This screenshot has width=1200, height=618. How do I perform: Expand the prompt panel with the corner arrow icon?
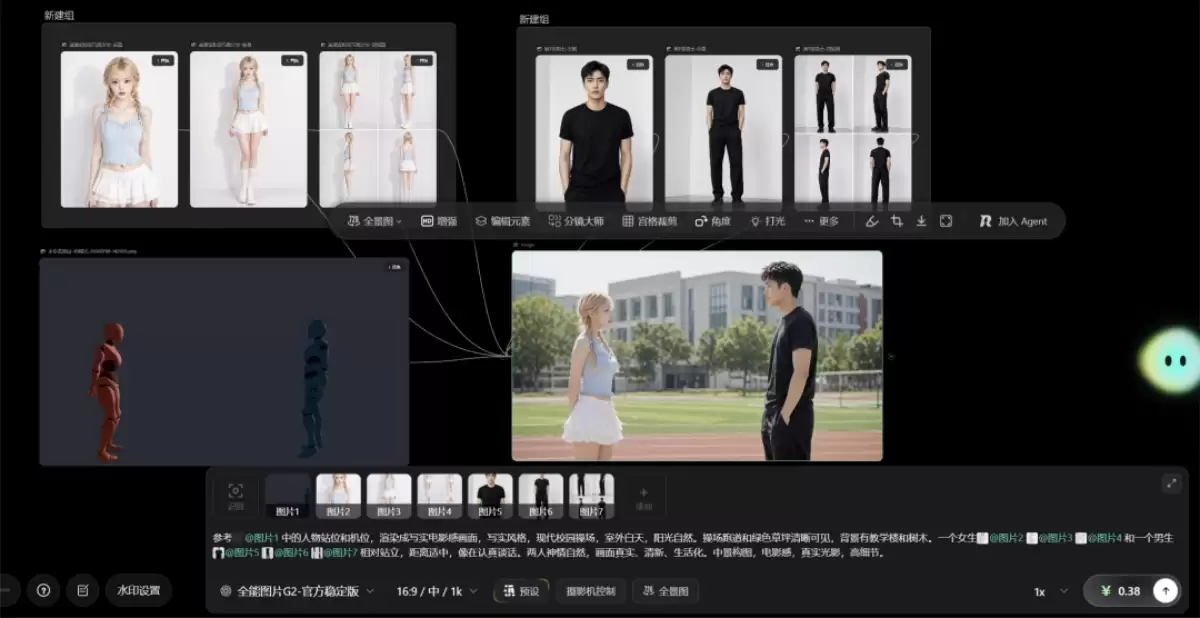click(1171, 483)
